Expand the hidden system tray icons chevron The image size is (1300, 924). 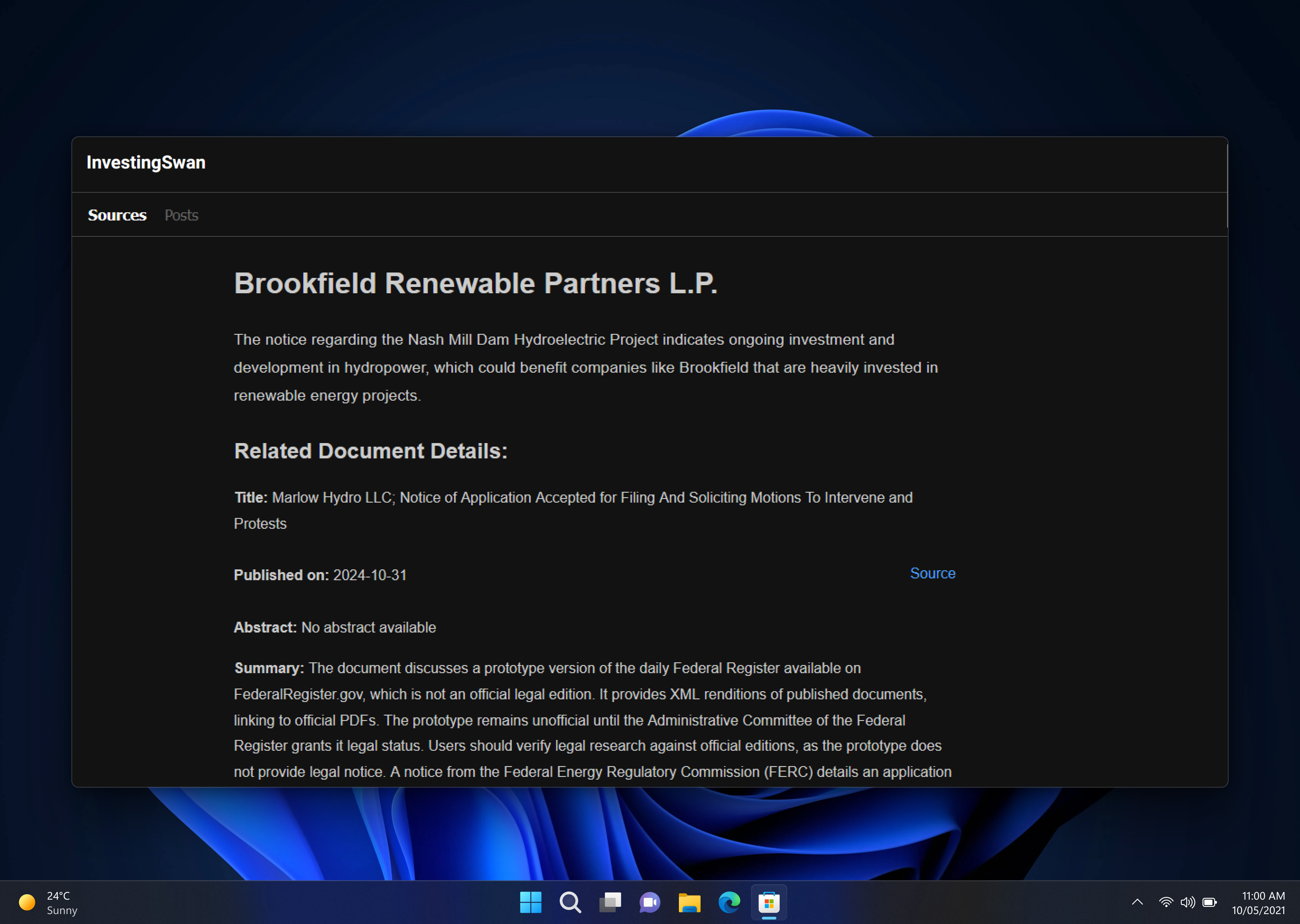pos(1137,902)
